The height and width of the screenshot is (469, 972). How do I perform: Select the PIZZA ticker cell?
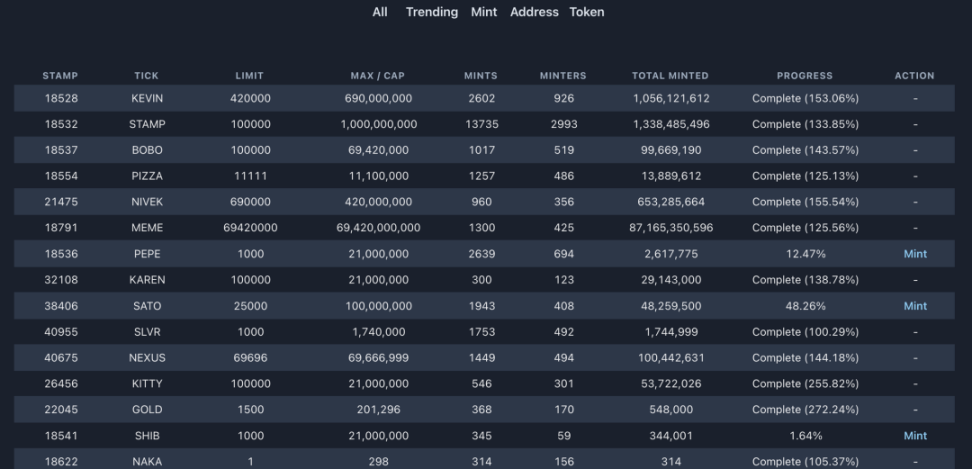(x=146, y=176)
